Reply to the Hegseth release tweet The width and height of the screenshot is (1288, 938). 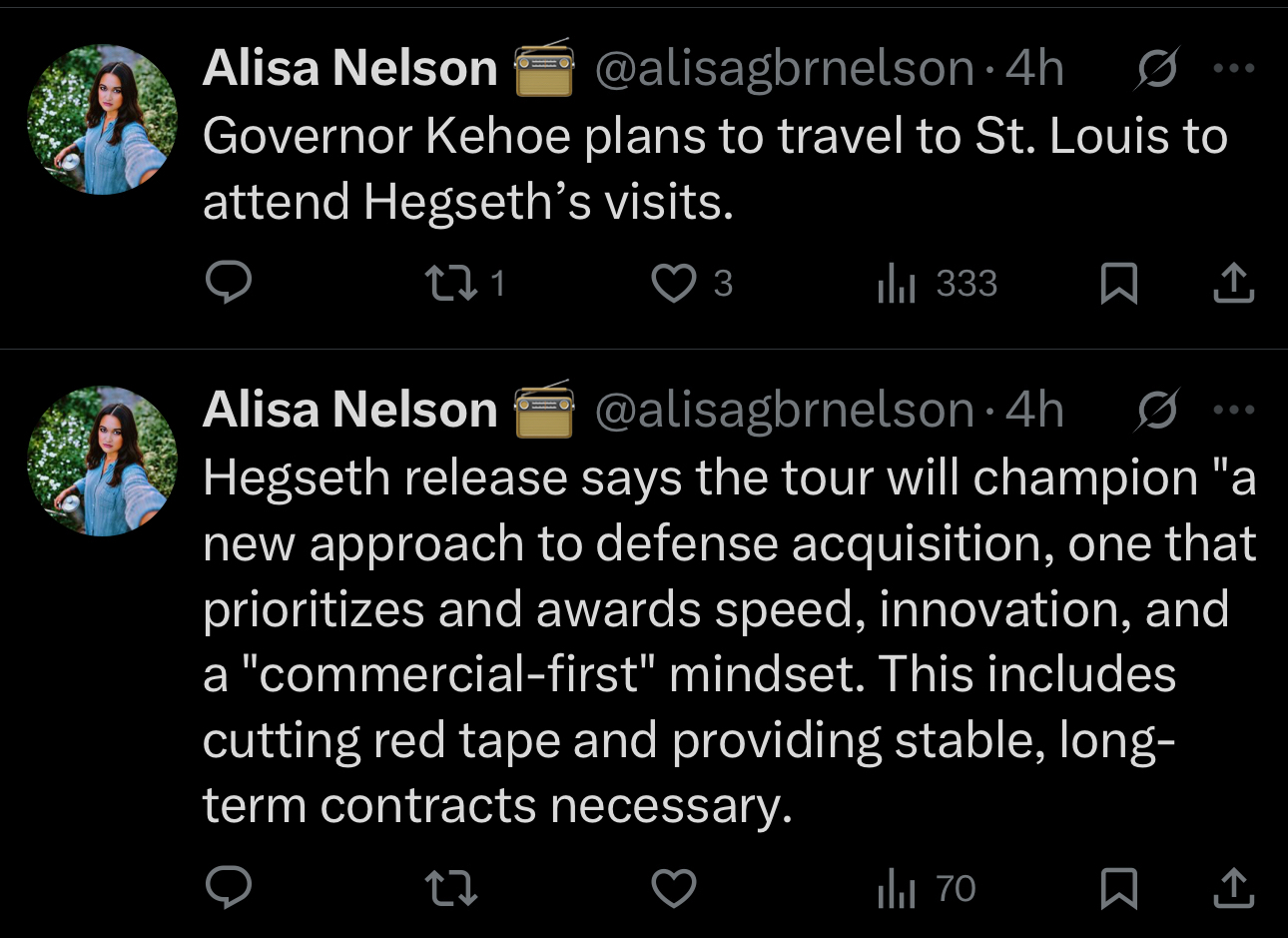pyautogui.click(x=228, y=887)
